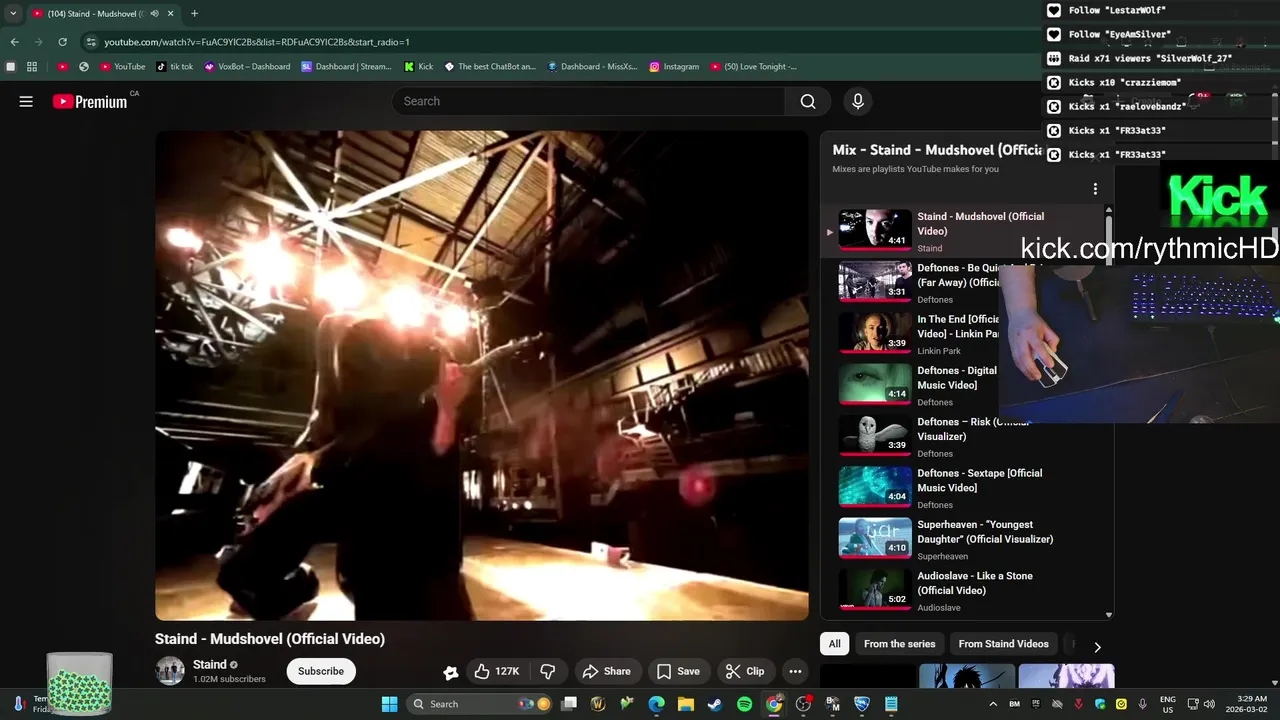
Task: Select the All filter chip
Action: tap(834, 644)
